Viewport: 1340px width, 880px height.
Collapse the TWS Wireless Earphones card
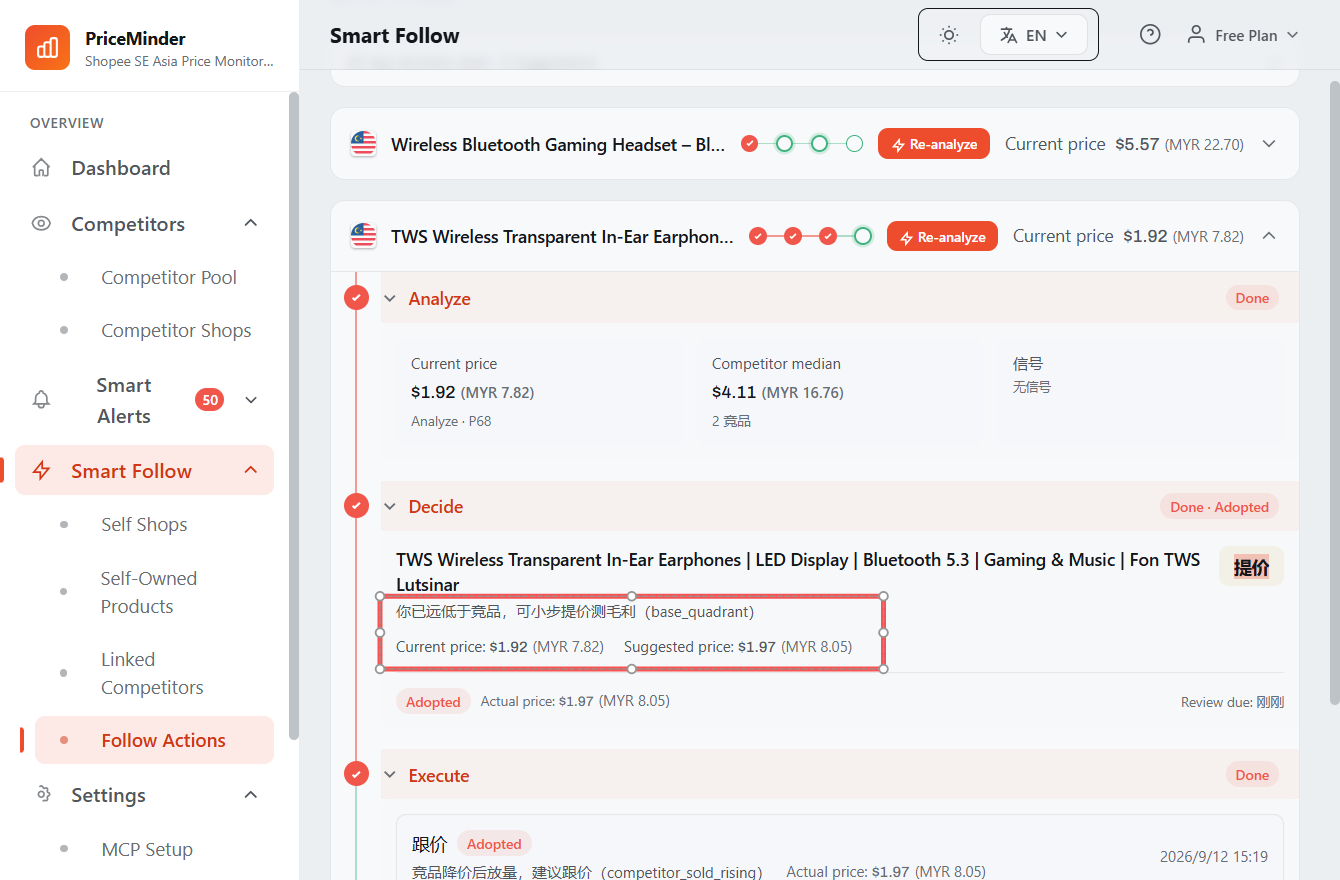pyautogui.click(x=1269, y=236)
